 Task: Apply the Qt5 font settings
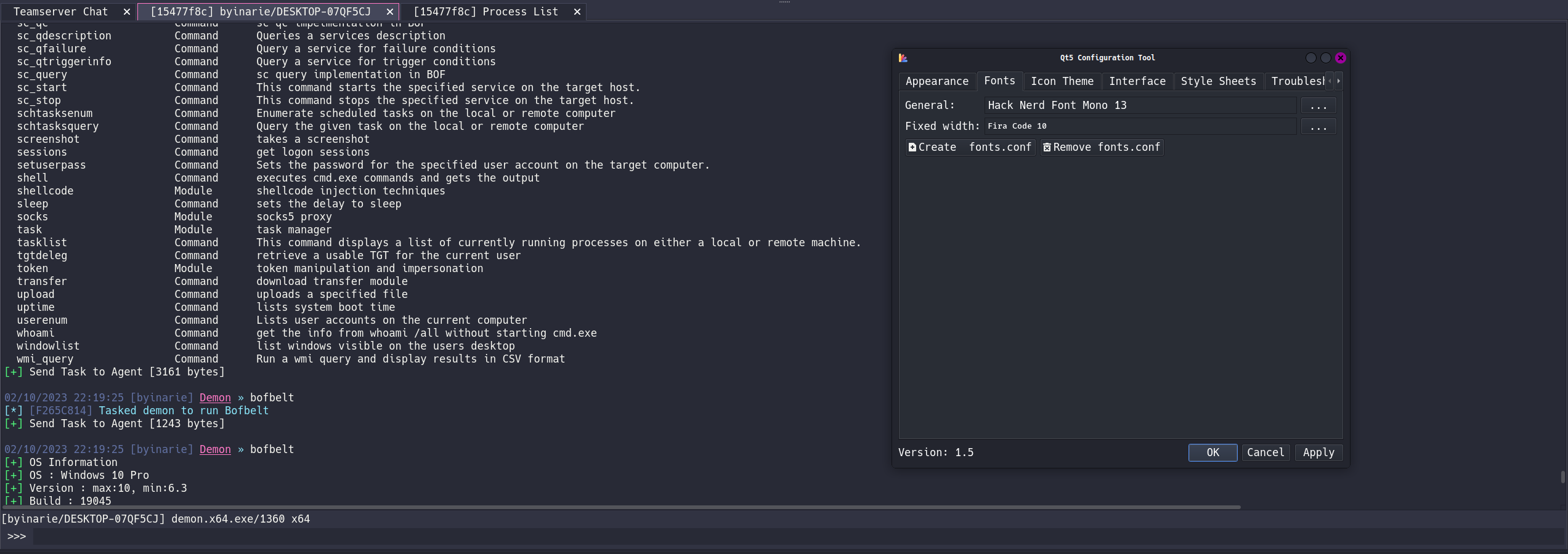1318,452
